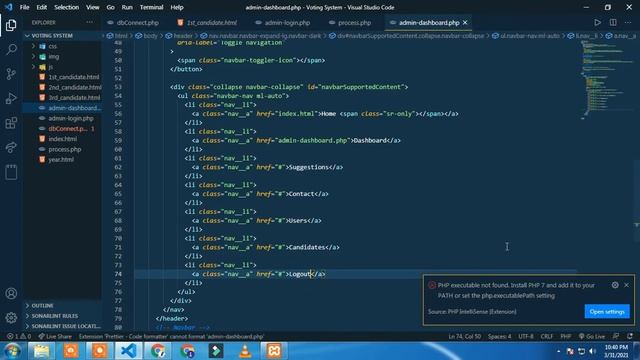Open the notifications bell in status bar
640x360 pixels.
(x=630, y=336)
